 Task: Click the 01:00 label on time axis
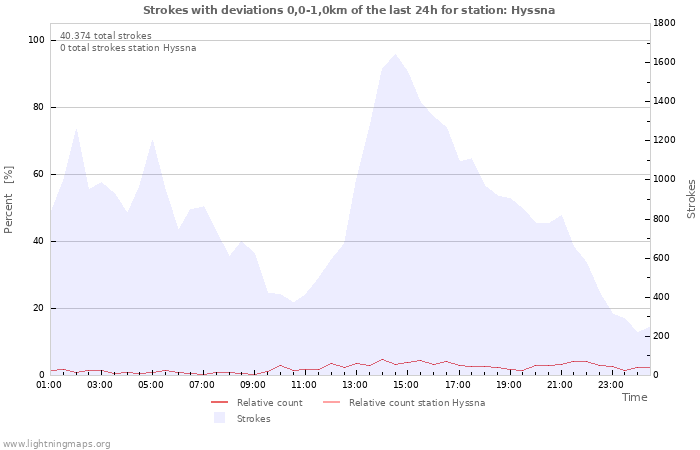[x=49, y=384]
